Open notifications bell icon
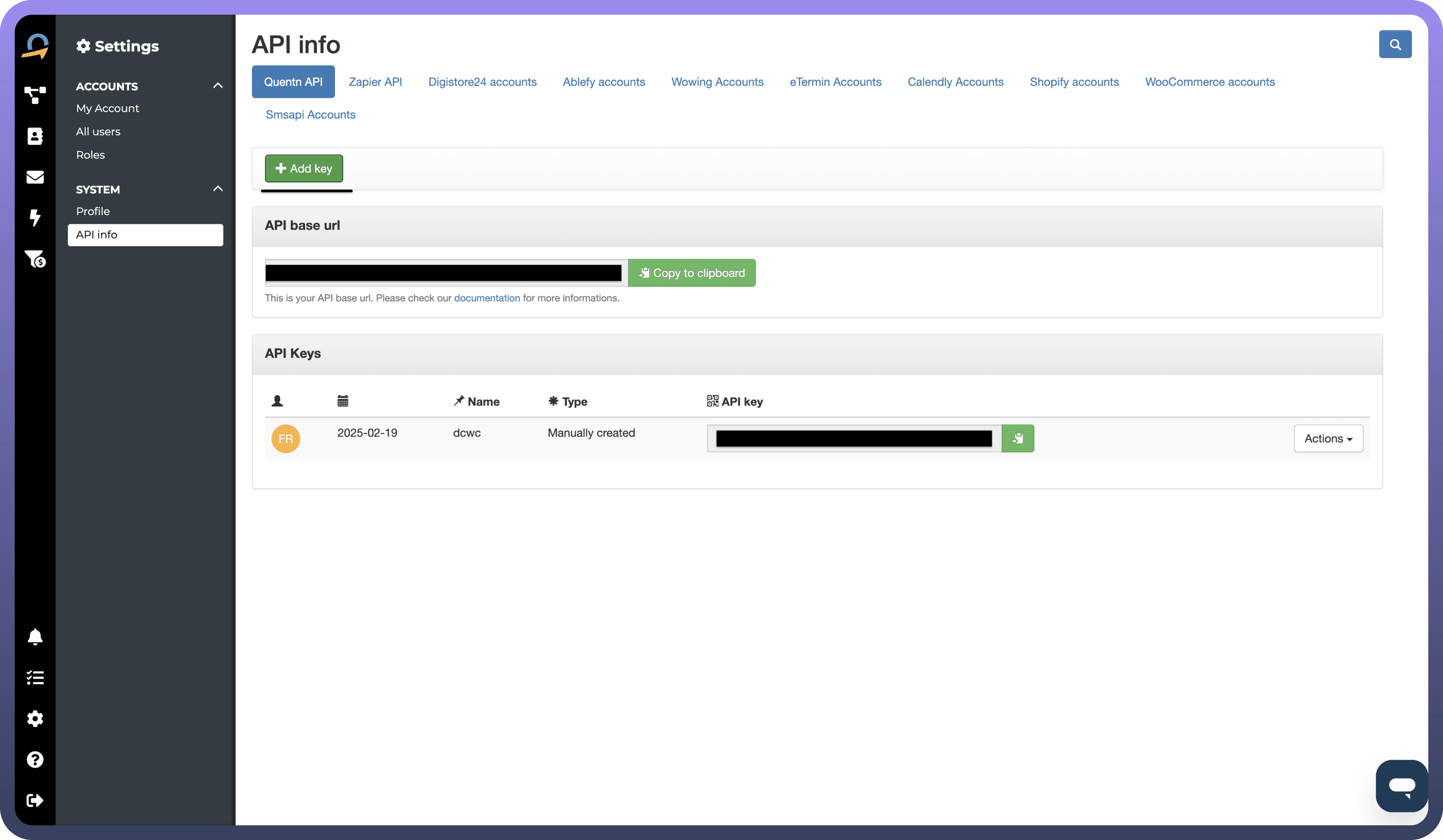Image resolution: width=1443 pixels, height=840 pixels. point(35,637)
